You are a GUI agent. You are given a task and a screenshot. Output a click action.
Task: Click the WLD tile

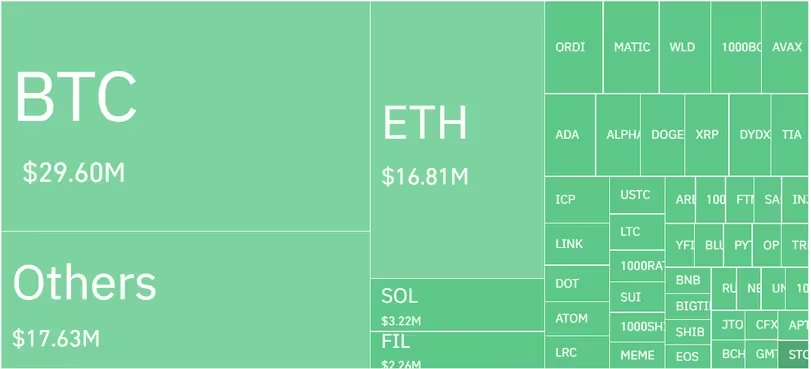(685, 47)
